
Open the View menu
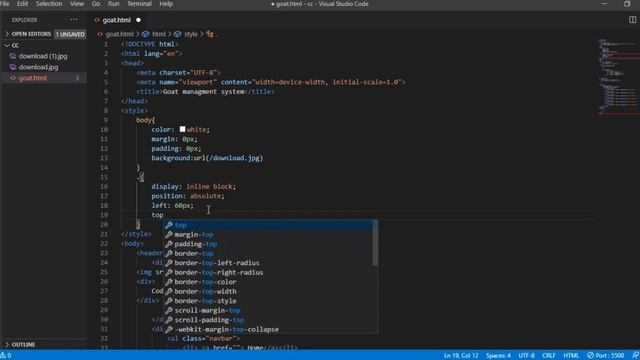pos(76,4)
